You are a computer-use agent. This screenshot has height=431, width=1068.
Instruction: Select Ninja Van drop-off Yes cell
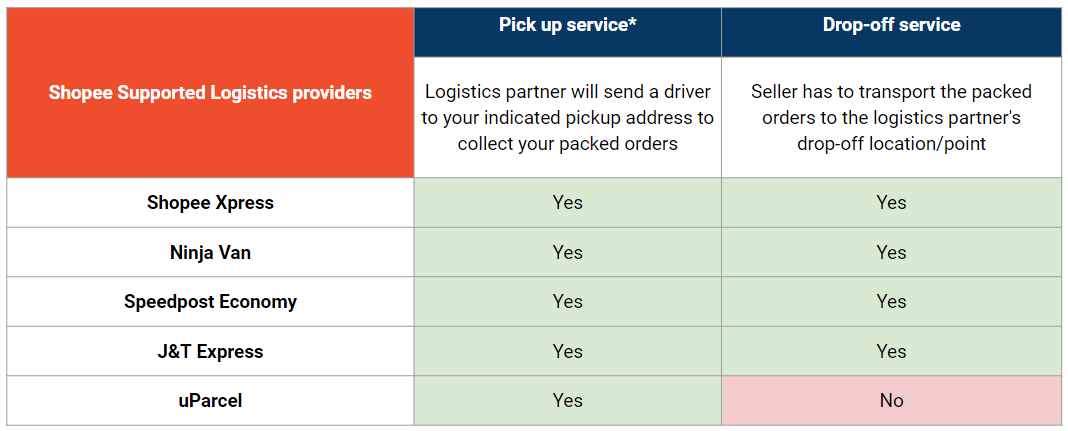pos(891,252)
